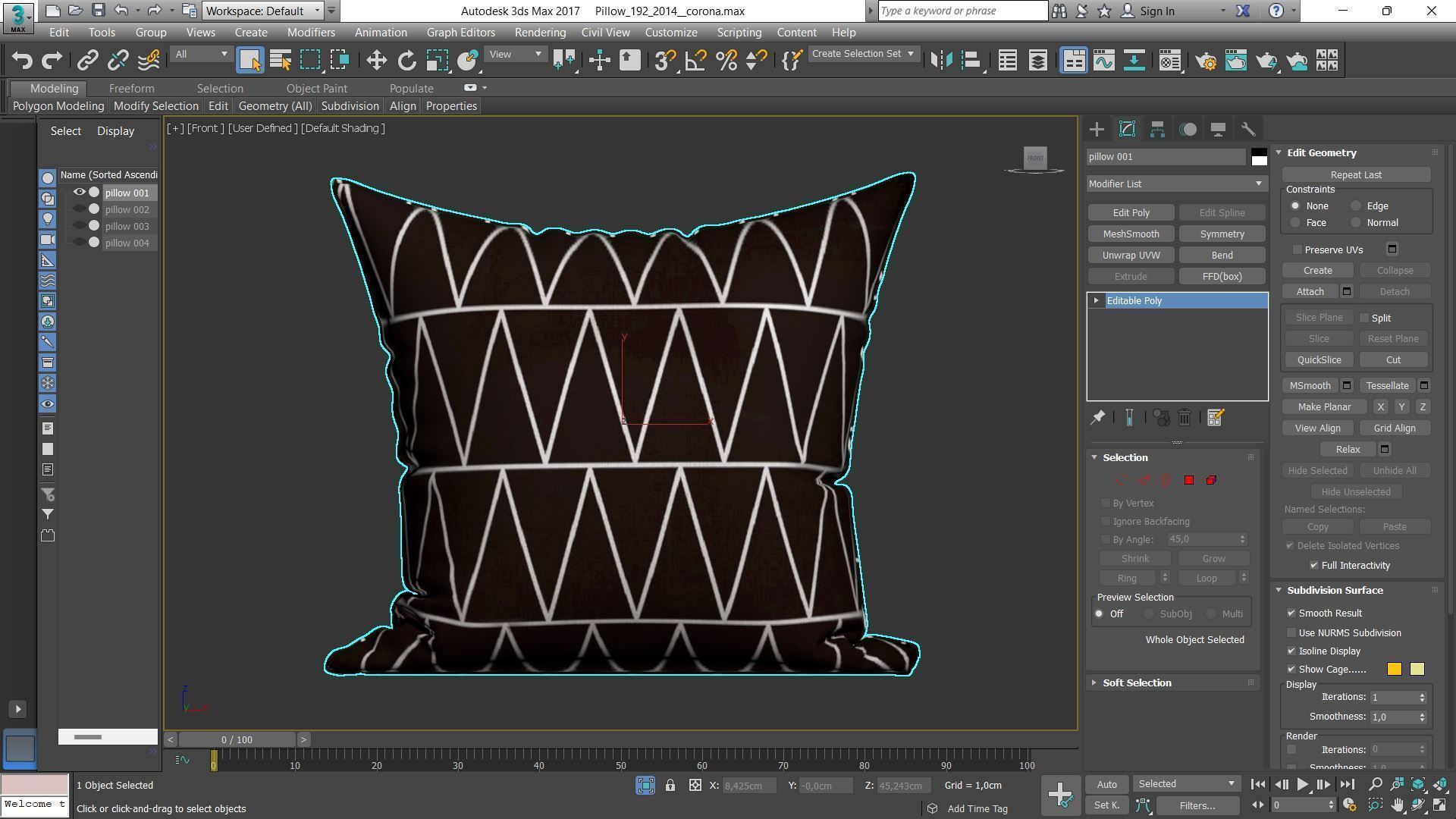Enable the Split checkbox
Image resolution: width=1456 pixels, height=819 pixels.
1364,318
